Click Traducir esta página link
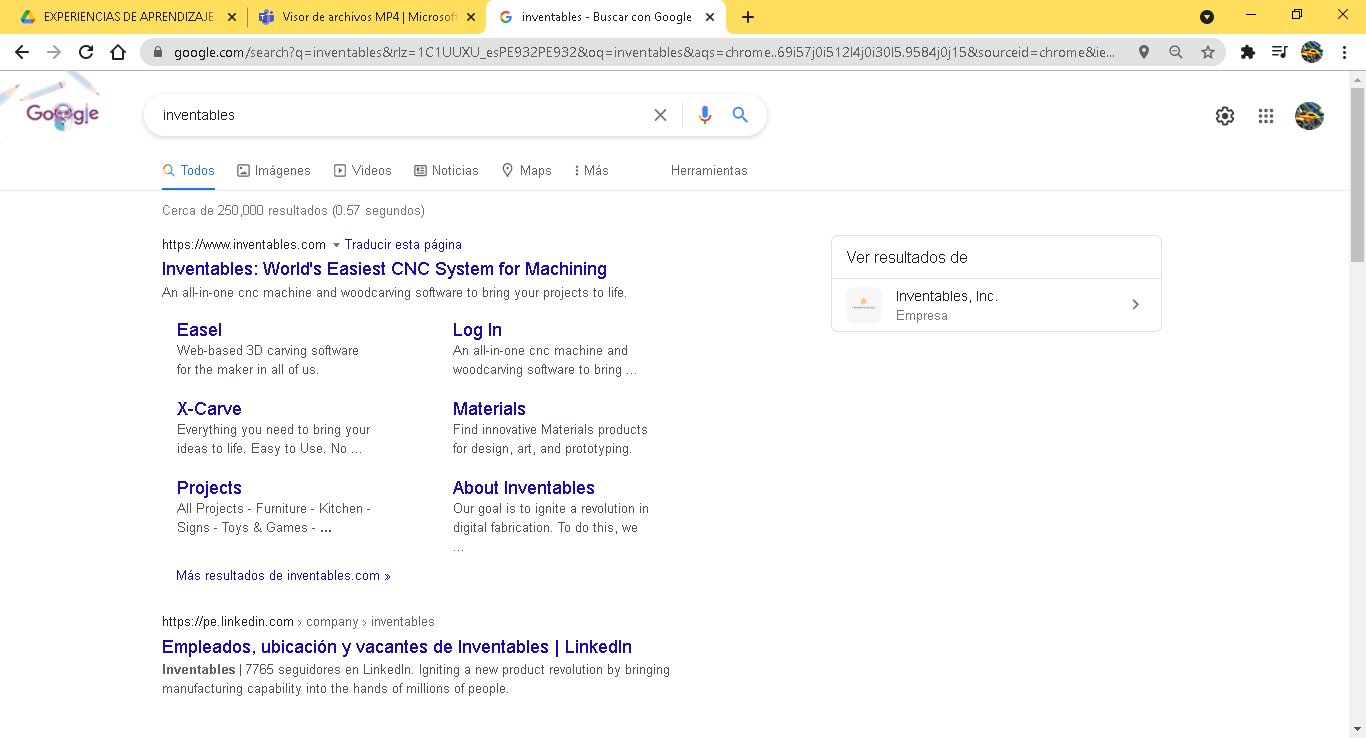The height and width of the screenshot is (738, 1366). click(x=403, y=245)
